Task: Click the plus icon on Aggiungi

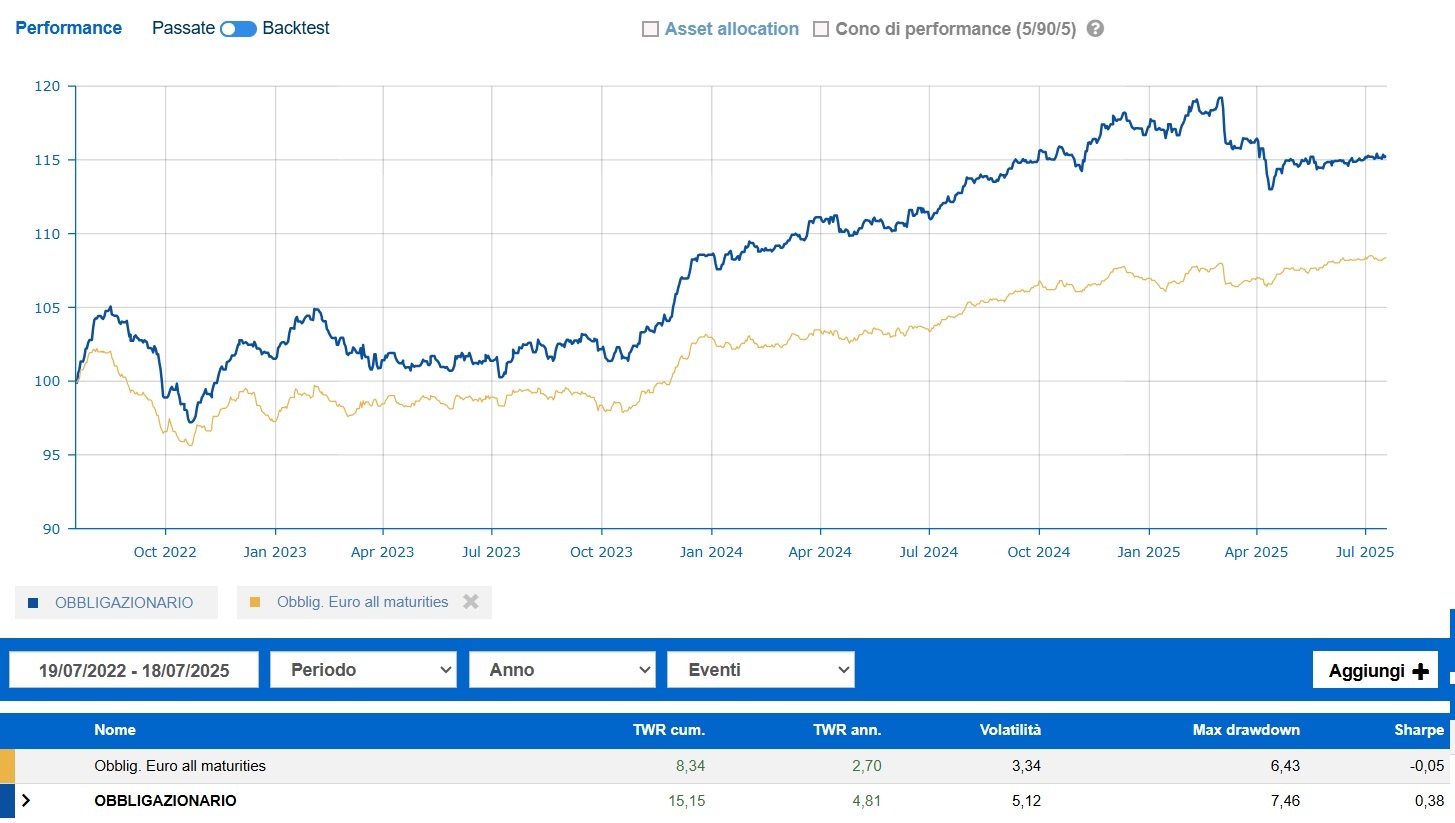Action: click(x=1420, y=671)
